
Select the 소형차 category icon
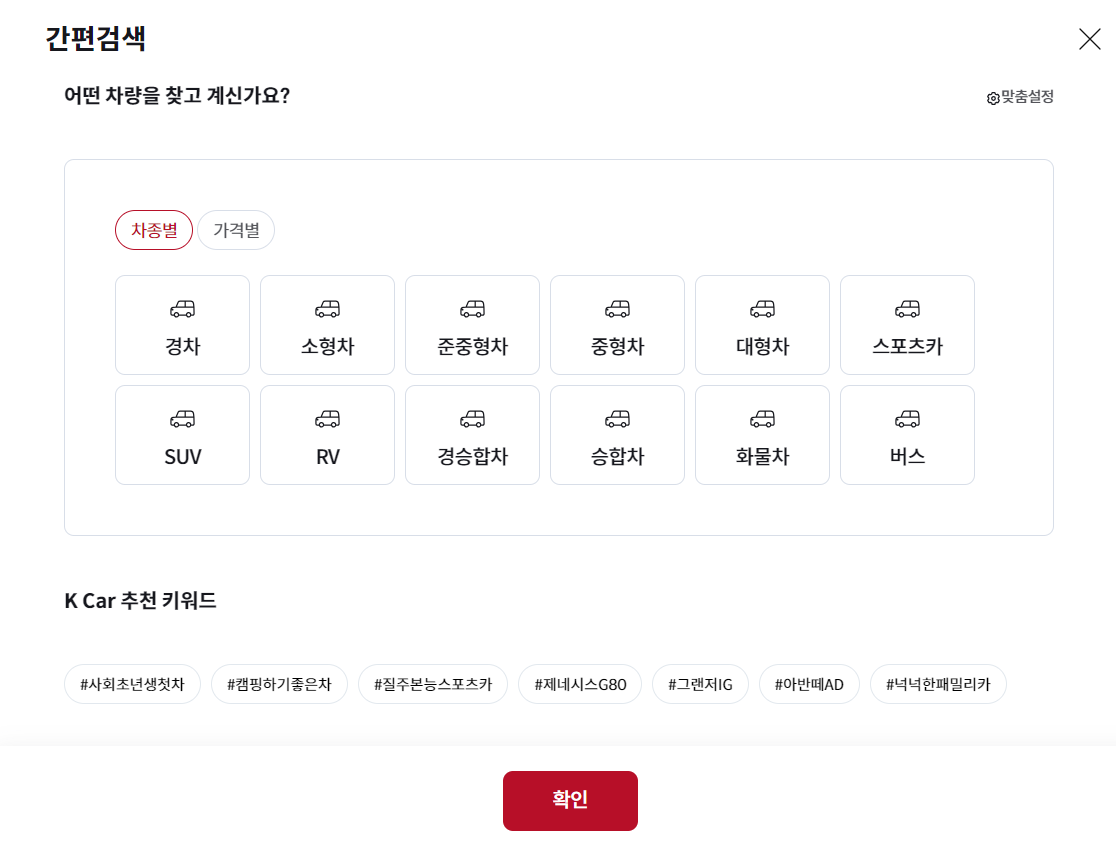point(327,324)
